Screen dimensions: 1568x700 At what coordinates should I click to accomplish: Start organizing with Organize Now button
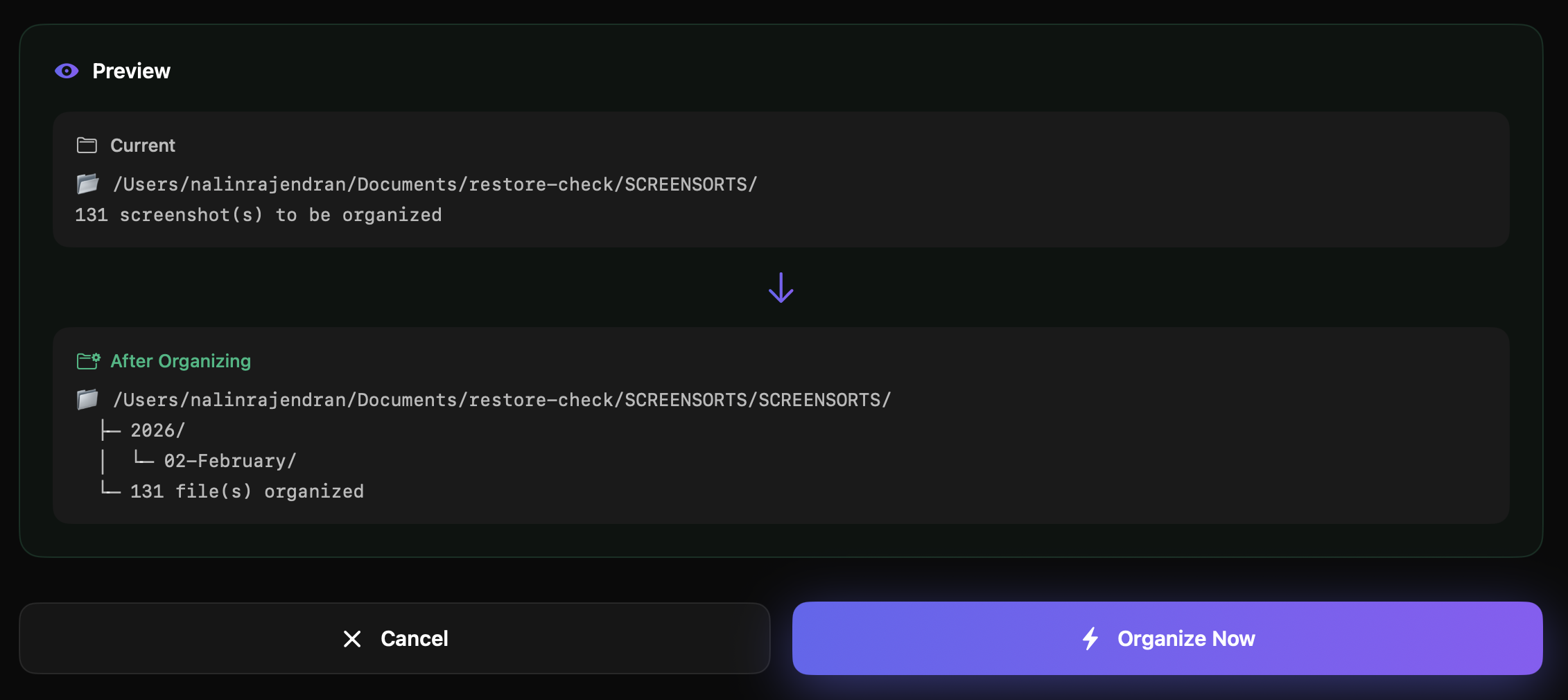click(x=1167, y=638)
